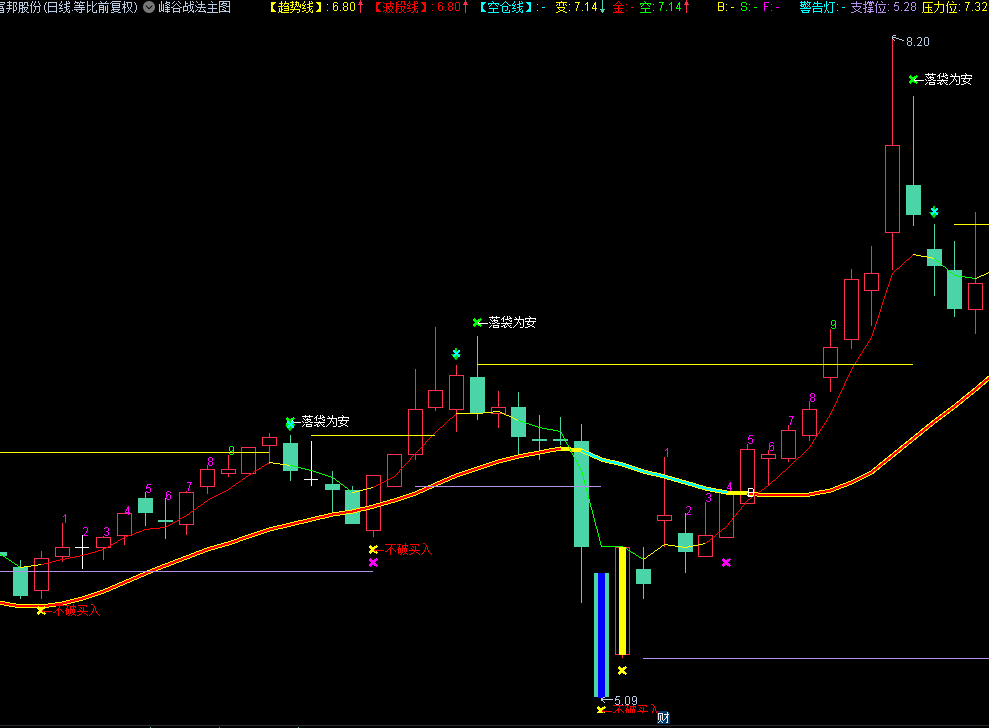Click the green 落袋为安 marker near 8.20 high
Screen dimensions: 989x728
pyautogui.click(x=941, y=79)
